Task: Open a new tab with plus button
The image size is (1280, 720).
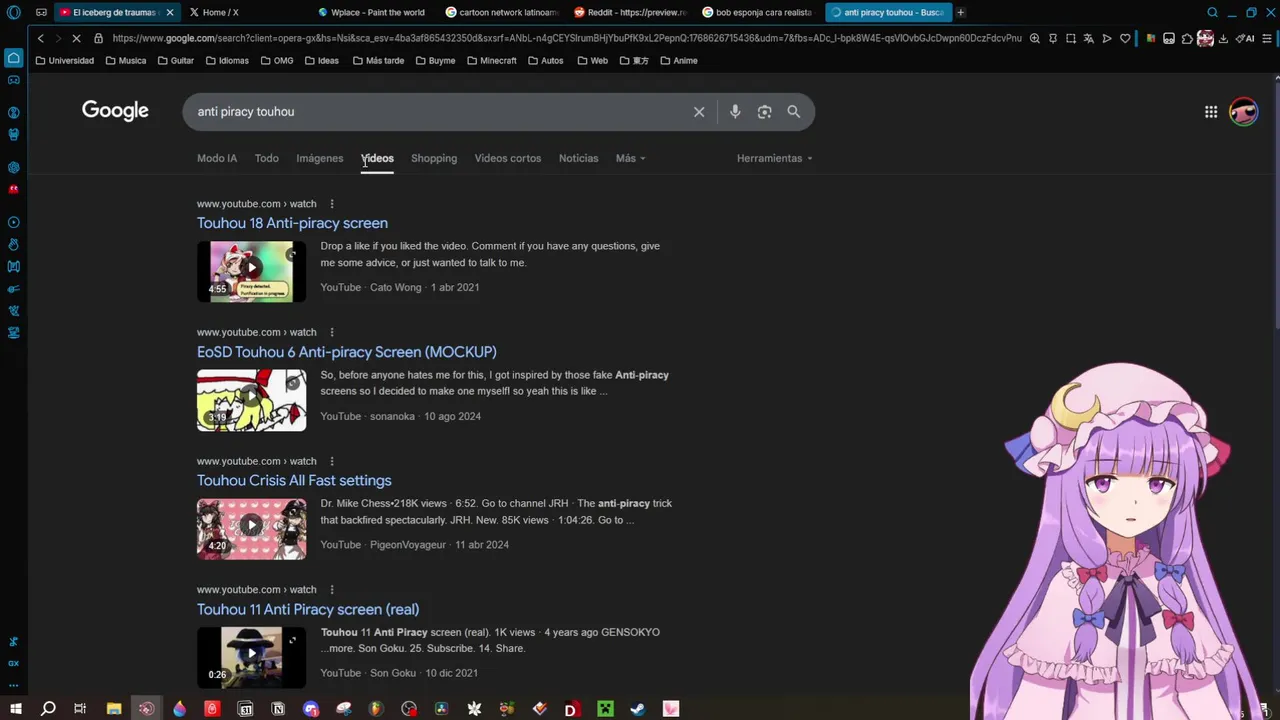Action: 960,12
